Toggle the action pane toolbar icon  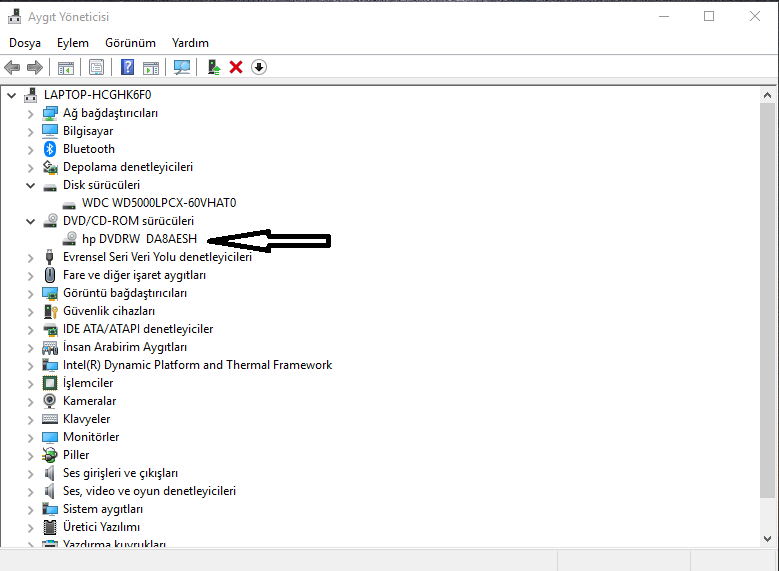(x=151, y=67)
